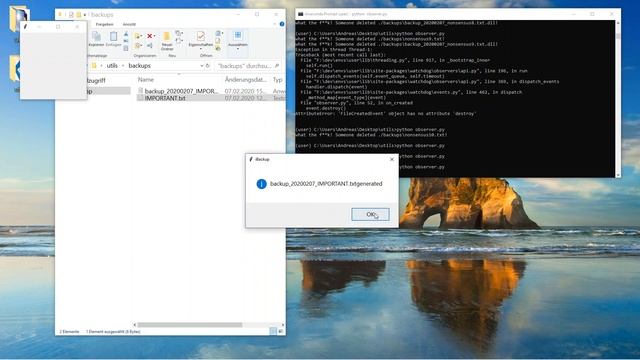Click the backups breadcrumb in the address bar

pyautogui.click(x=140, y=65)
